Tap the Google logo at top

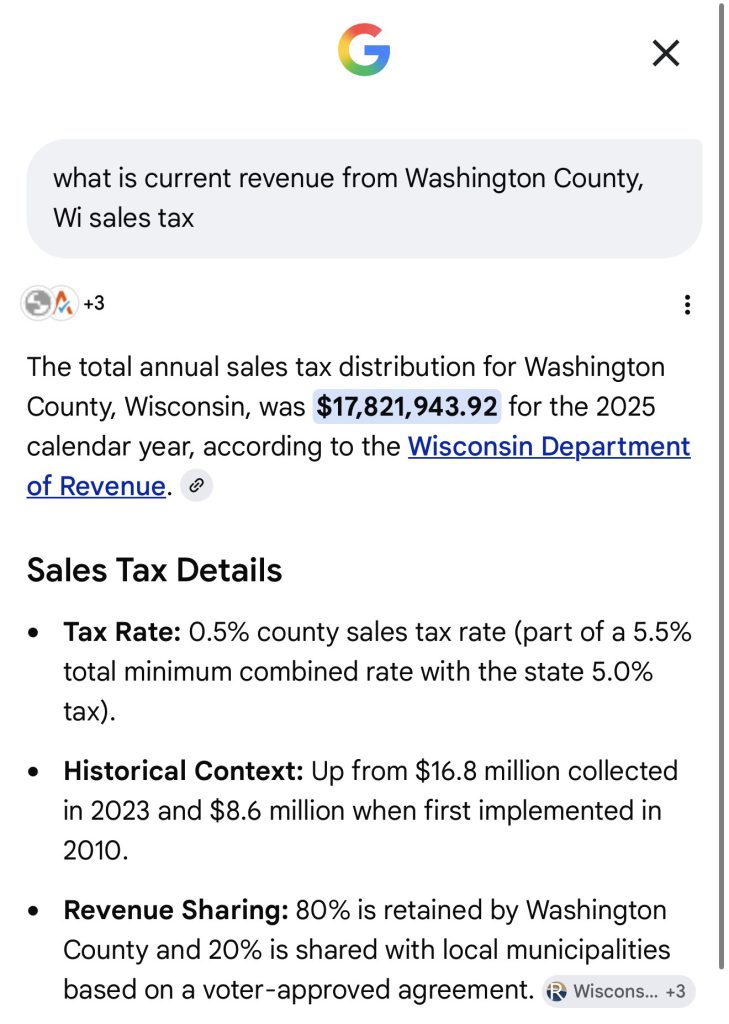364,50
